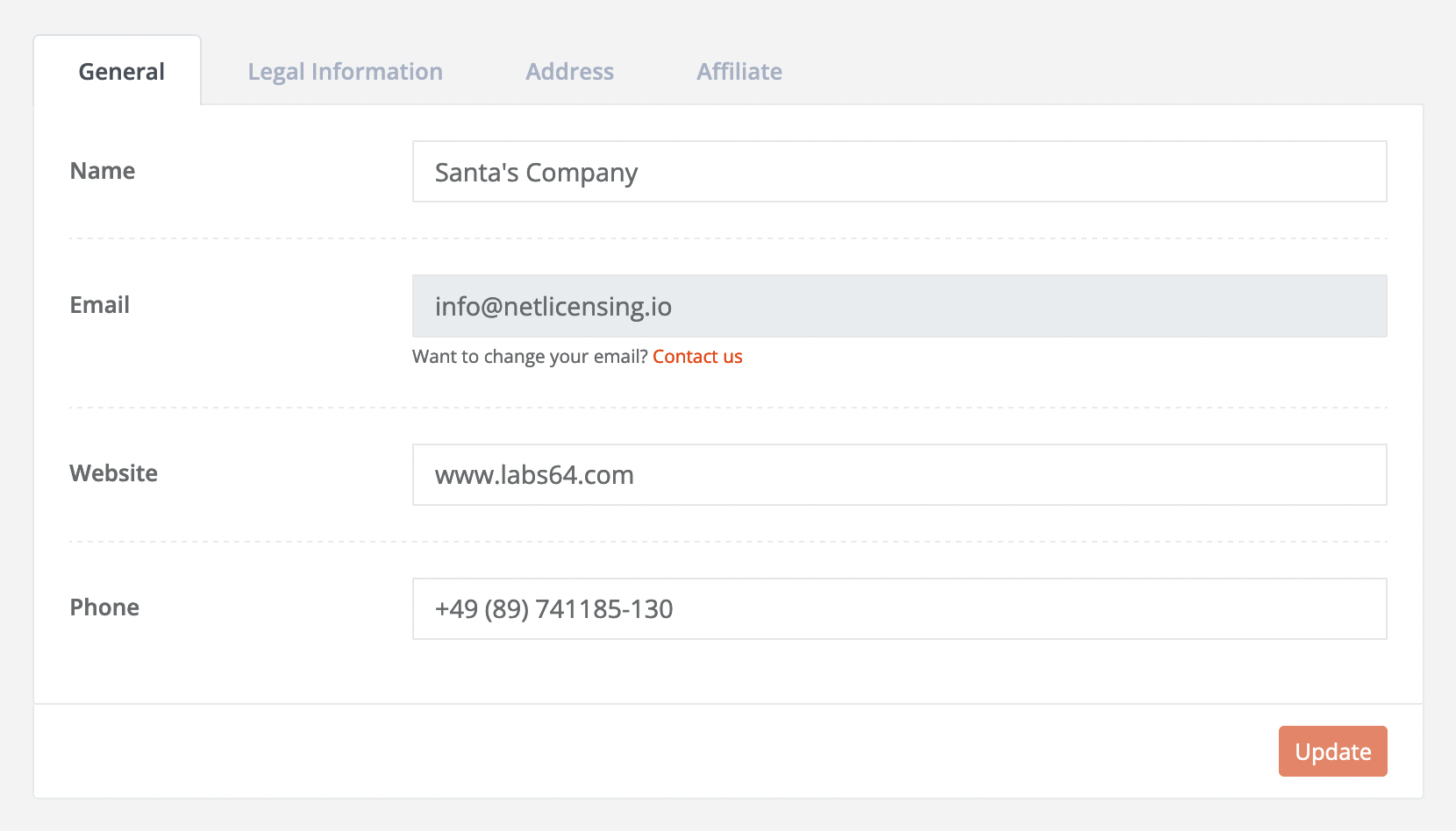Select the Affiliate tab
The image size is (1456, 831).
click(739, 71)
